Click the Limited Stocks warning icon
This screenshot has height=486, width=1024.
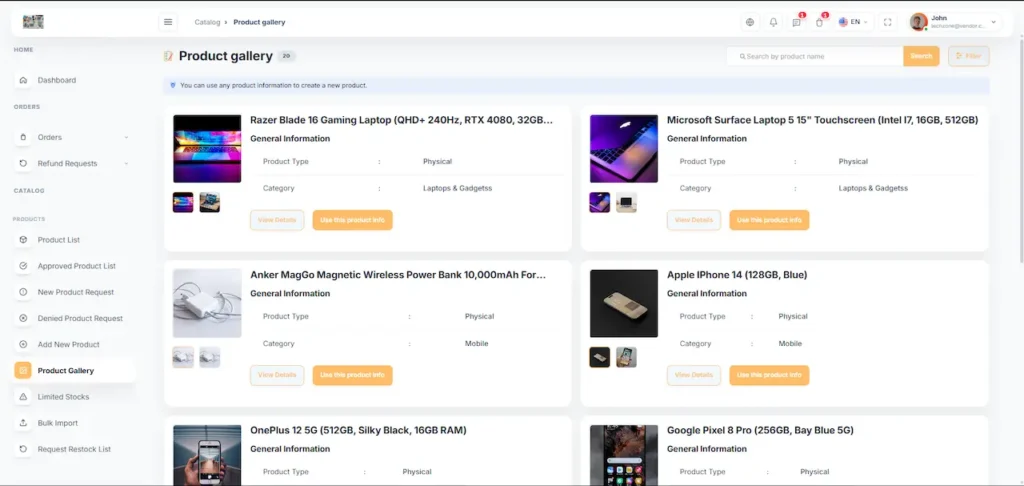(x=24, y=397)
